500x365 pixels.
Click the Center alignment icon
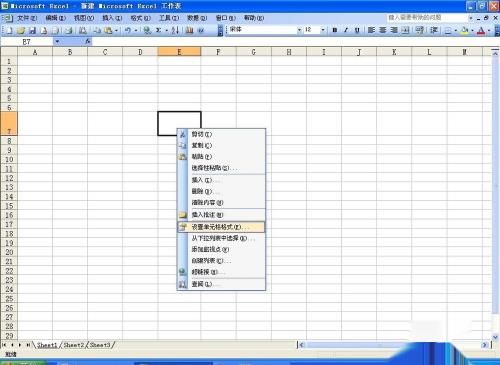[x=383, y=30]
